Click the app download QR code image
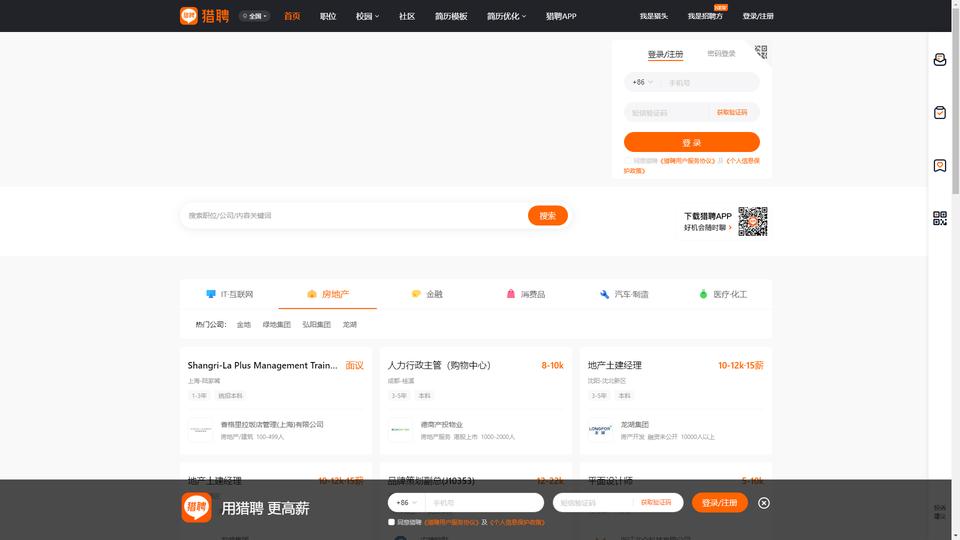 [752, 221]
